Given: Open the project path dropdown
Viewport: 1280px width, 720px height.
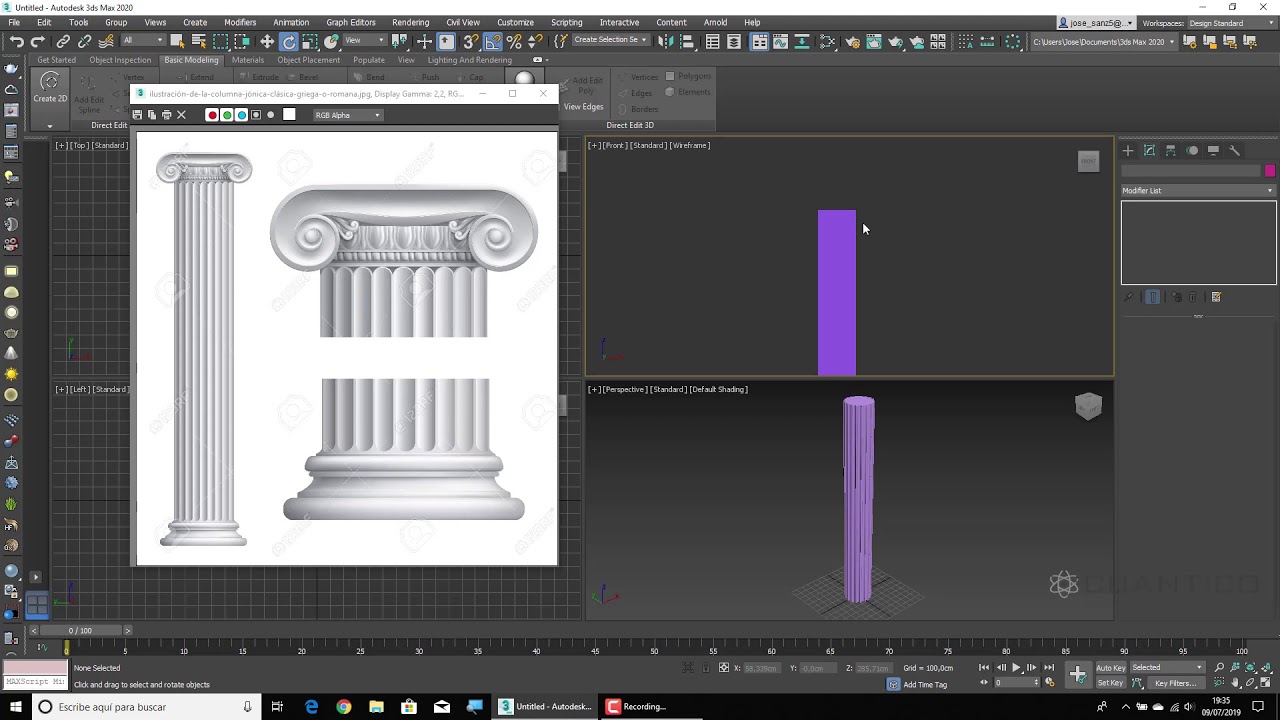Looking at the screenshot, I should tap(1103, 41).
